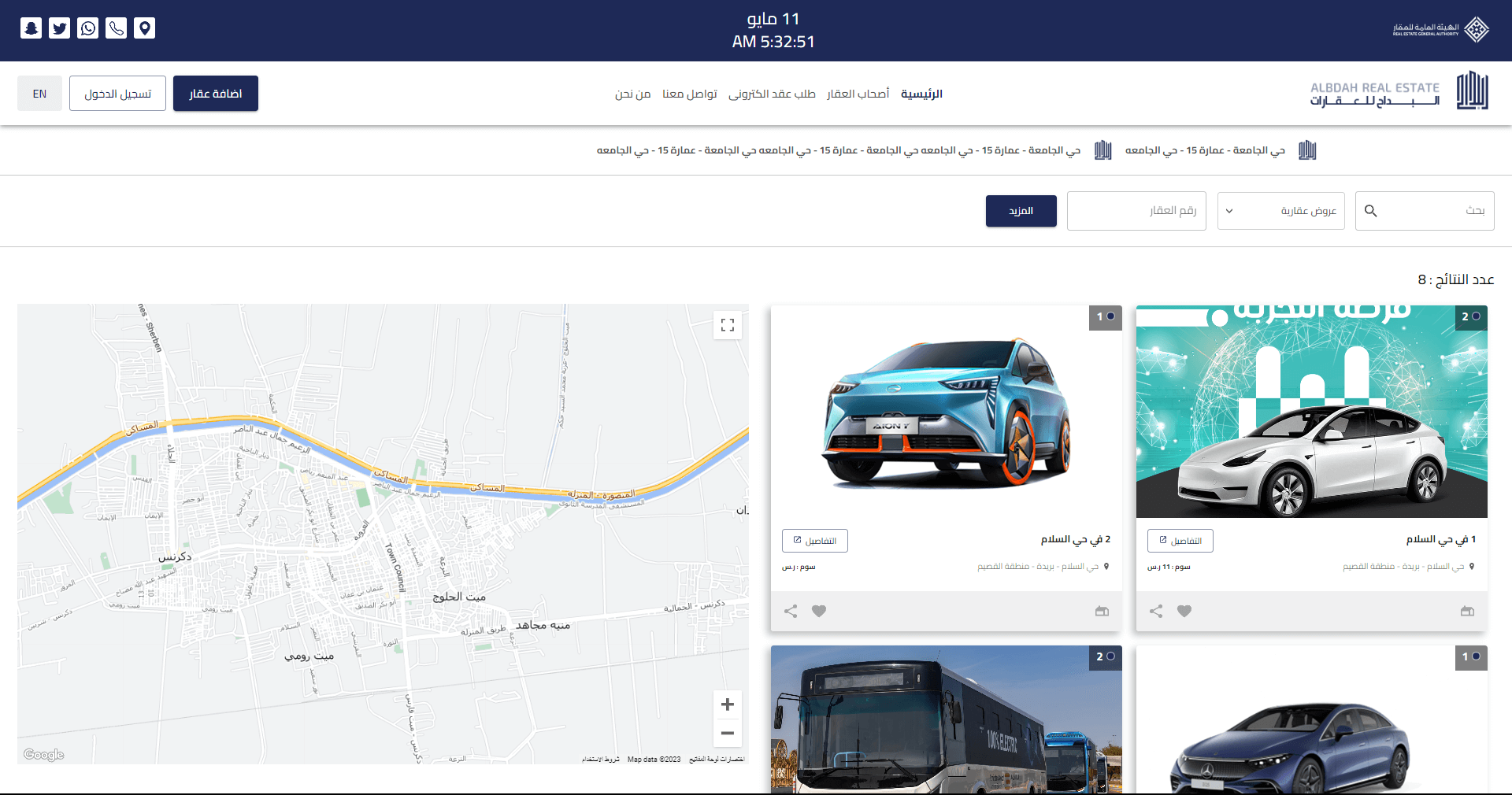The image size is (1512, 795).
Task: Toggle fullscreen view on the map
Action: (727, 325)
